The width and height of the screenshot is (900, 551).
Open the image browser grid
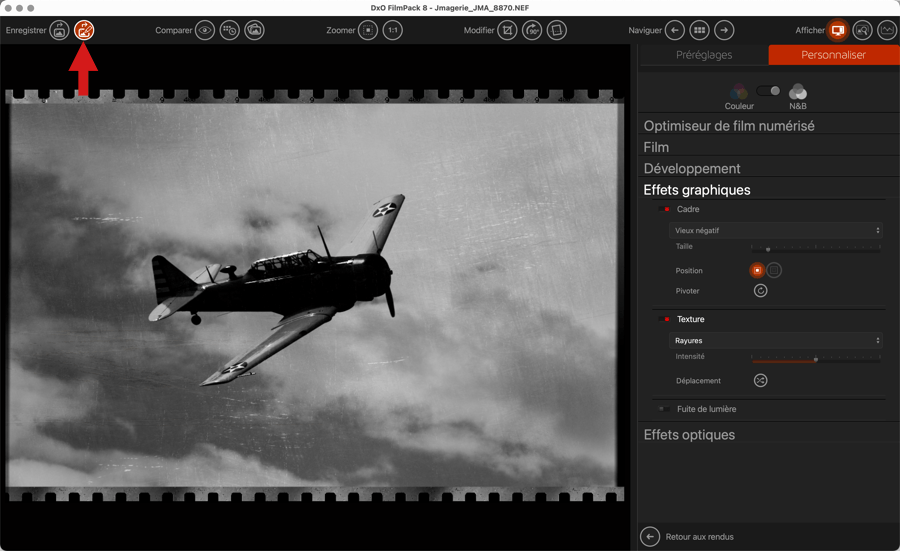pyautogui.click(x=699, y=30)
